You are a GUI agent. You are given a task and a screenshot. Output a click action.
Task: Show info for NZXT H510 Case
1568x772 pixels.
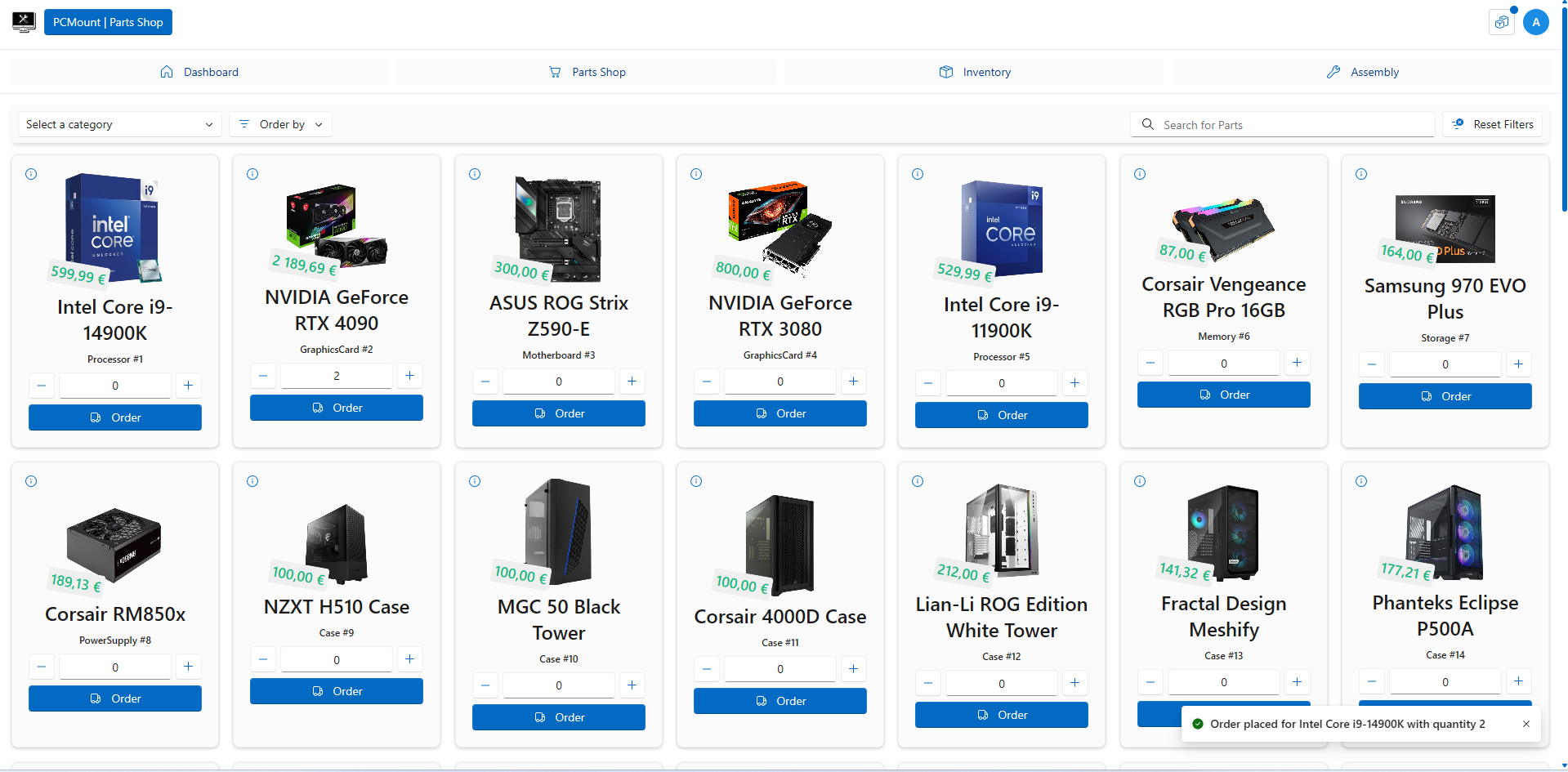click(252, 481)
